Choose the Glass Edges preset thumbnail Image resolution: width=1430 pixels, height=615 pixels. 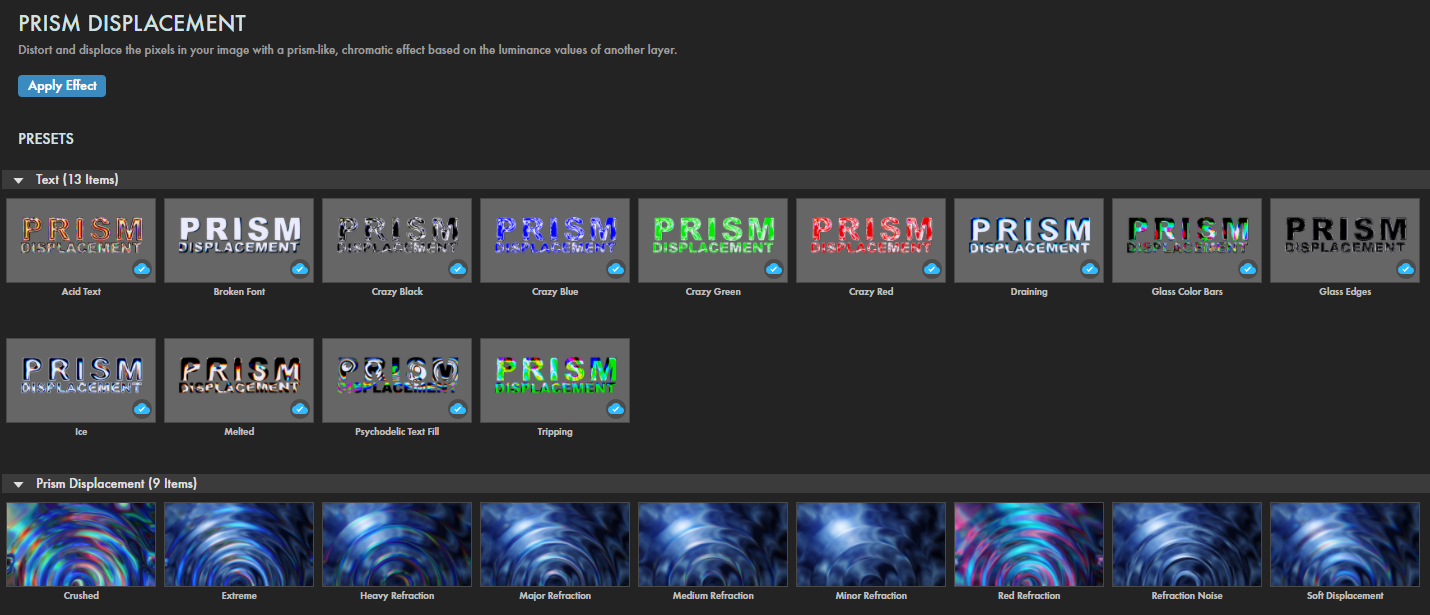pos(1345,240)
